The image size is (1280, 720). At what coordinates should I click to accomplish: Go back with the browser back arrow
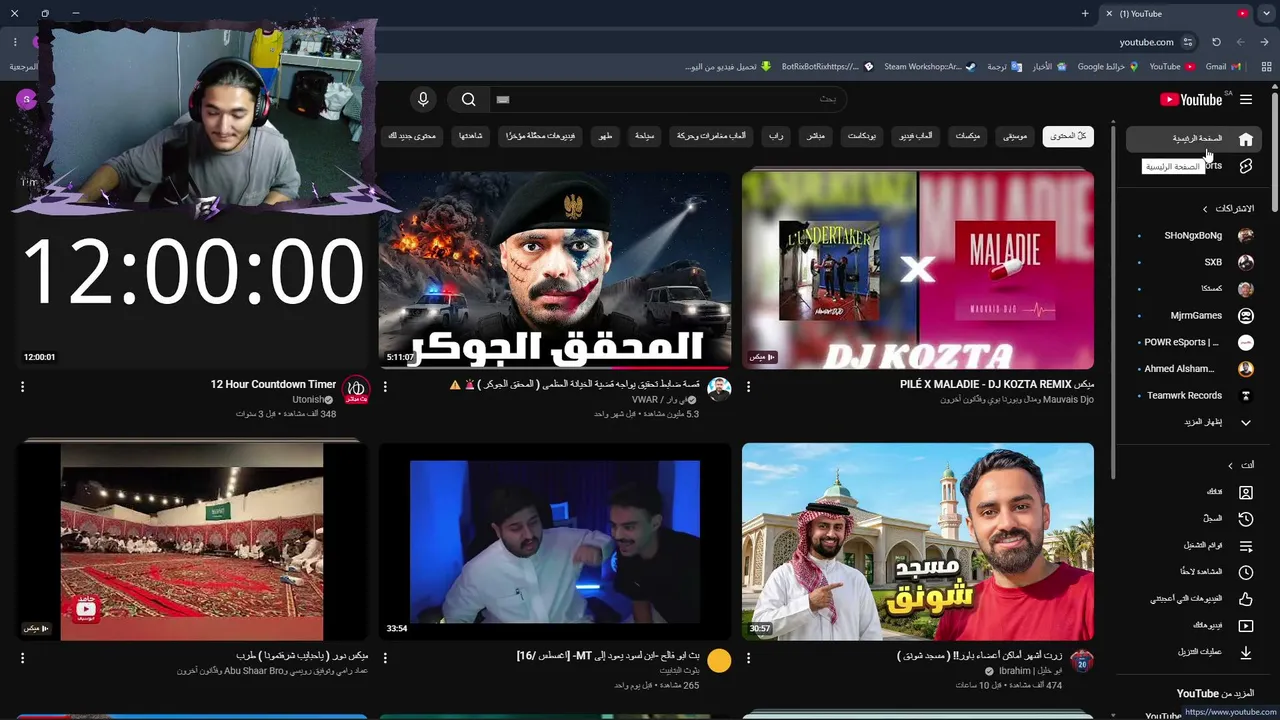(1265, 42)
